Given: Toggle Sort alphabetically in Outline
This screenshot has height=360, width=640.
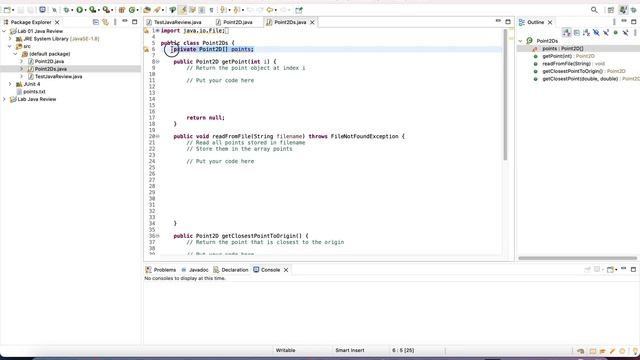Looking at the screenshot, I should coord(587,32).
